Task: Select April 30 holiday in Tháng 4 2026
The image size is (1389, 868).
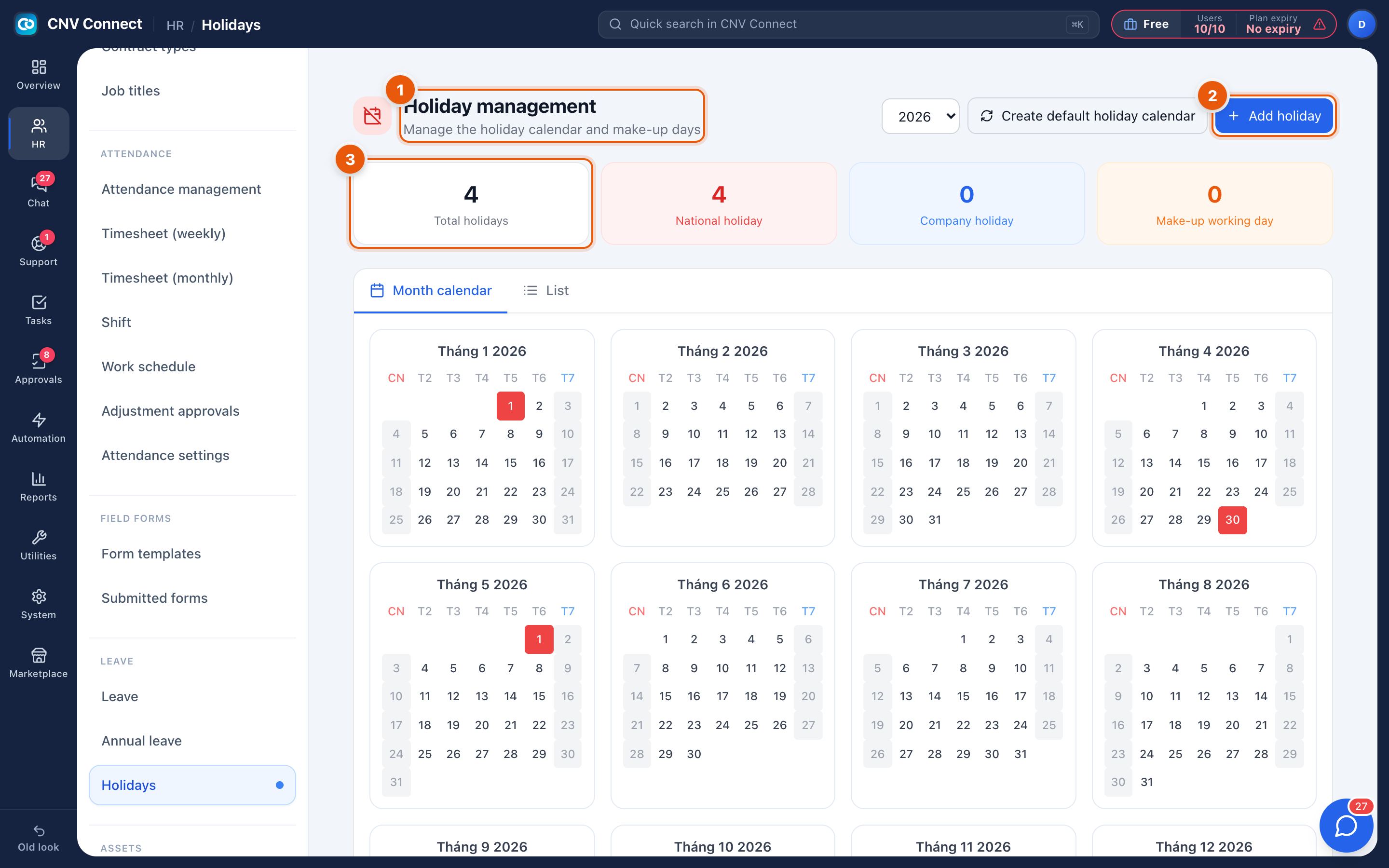Action: [1232, 520]
